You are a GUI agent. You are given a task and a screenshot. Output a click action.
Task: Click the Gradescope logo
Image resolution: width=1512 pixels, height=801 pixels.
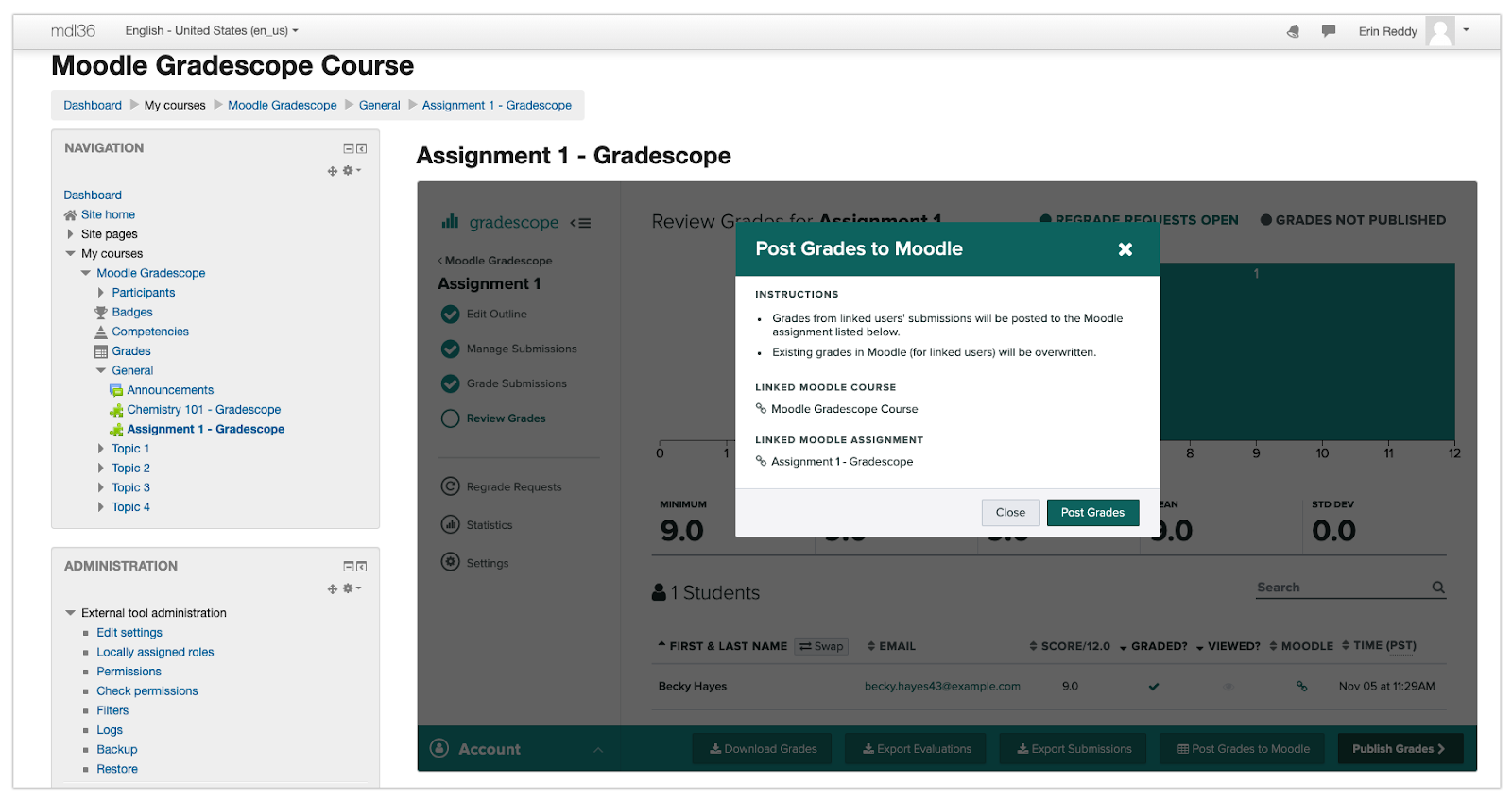[500, 223]
